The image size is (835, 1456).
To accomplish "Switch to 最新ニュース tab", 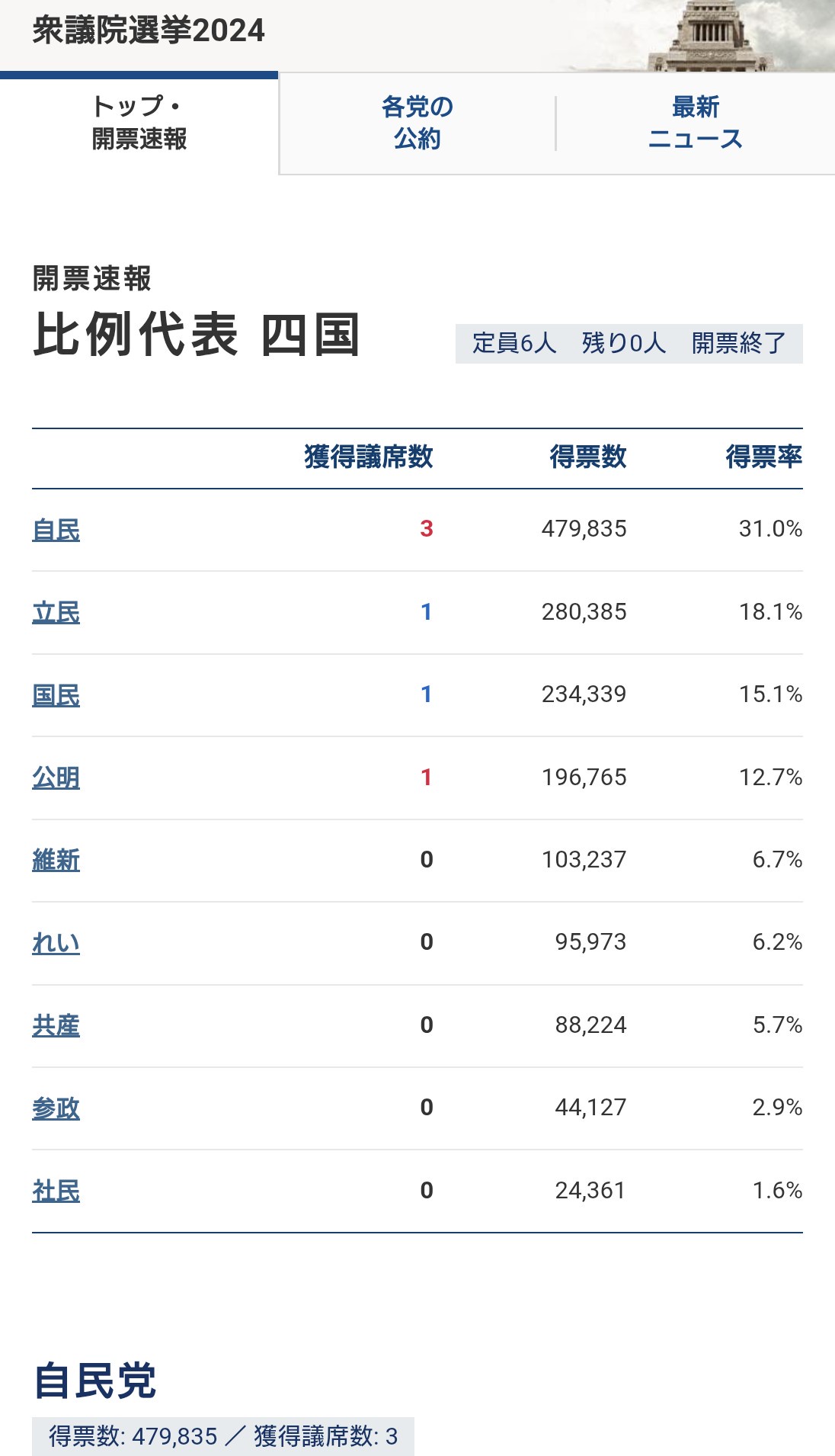I will (695, 123).
